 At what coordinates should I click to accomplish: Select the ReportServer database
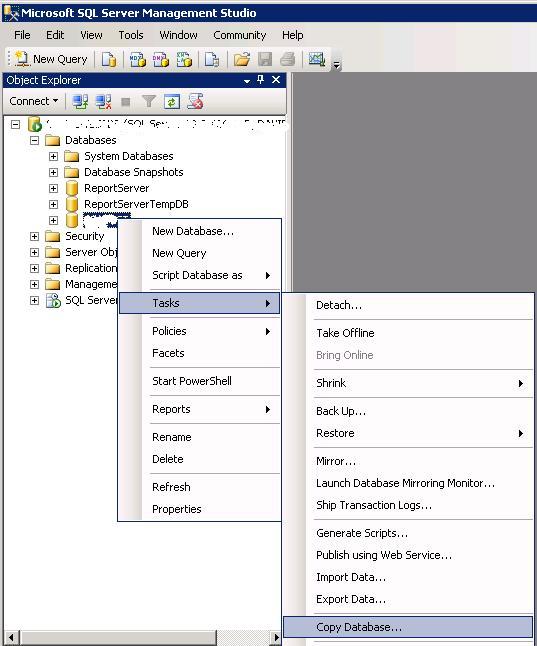117,188
